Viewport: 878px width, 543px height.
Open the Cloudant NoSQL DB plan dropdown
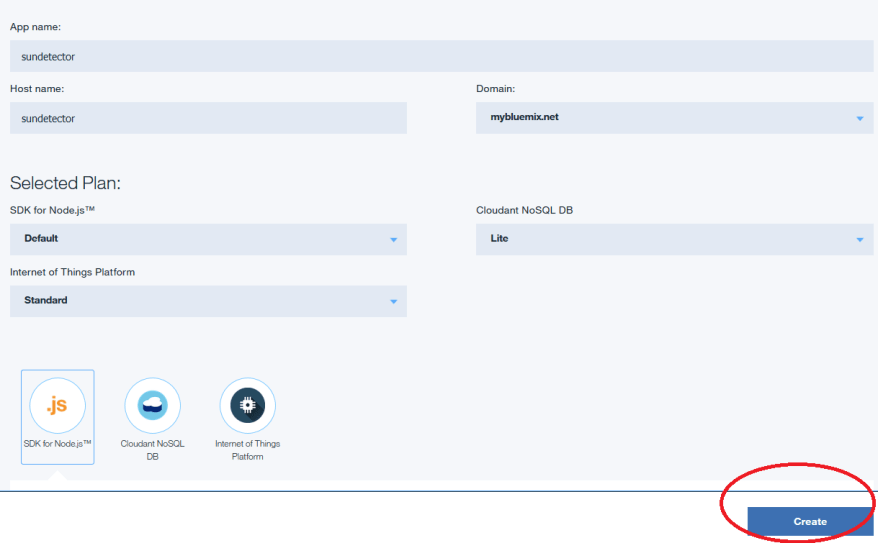pyautogui.click(x=674, y=239)
